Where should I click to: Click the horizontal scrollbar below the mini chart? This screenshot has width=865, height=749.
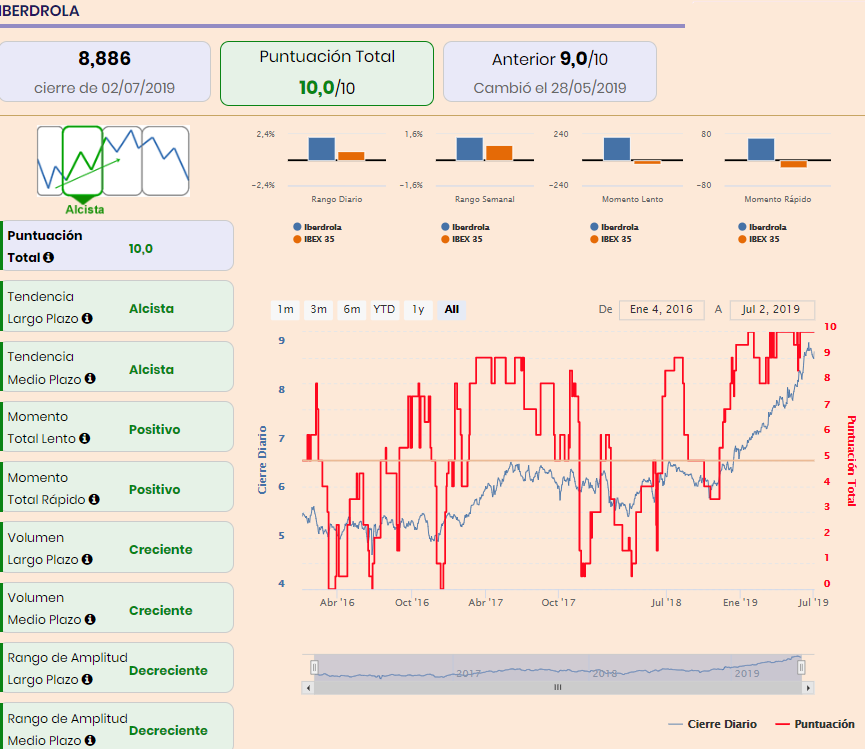pos(557,687)
